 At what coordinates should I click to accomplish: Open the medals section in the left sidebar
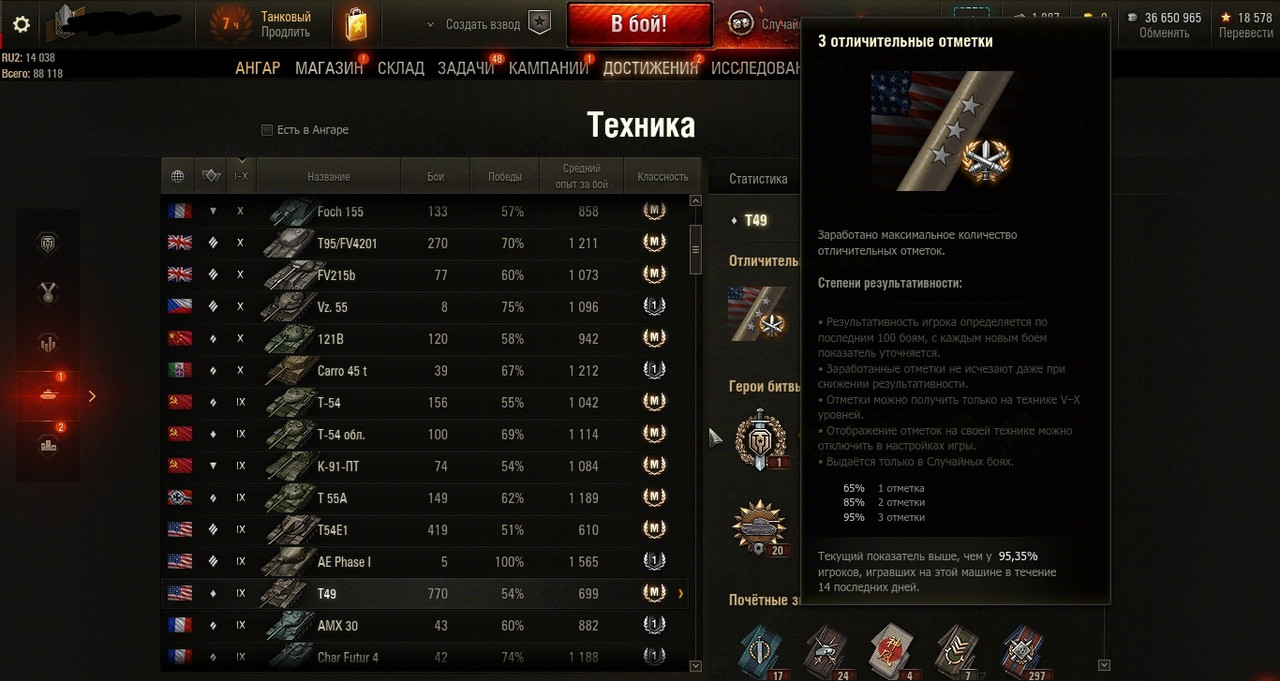pyautogui.click(x=47, y=293)
